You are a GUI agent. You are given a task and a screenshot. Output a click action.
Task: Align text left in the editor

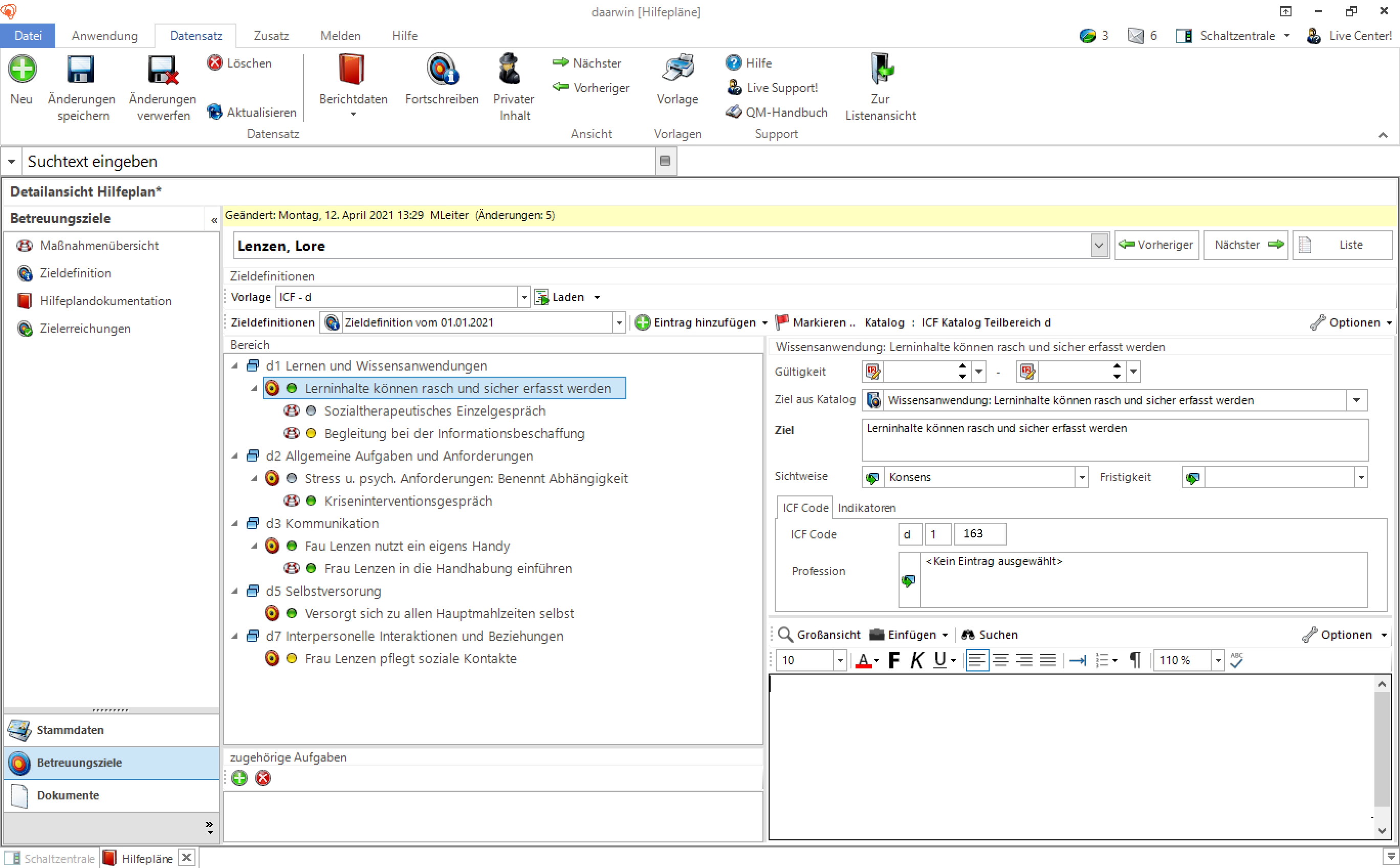[x=977, y=660]
